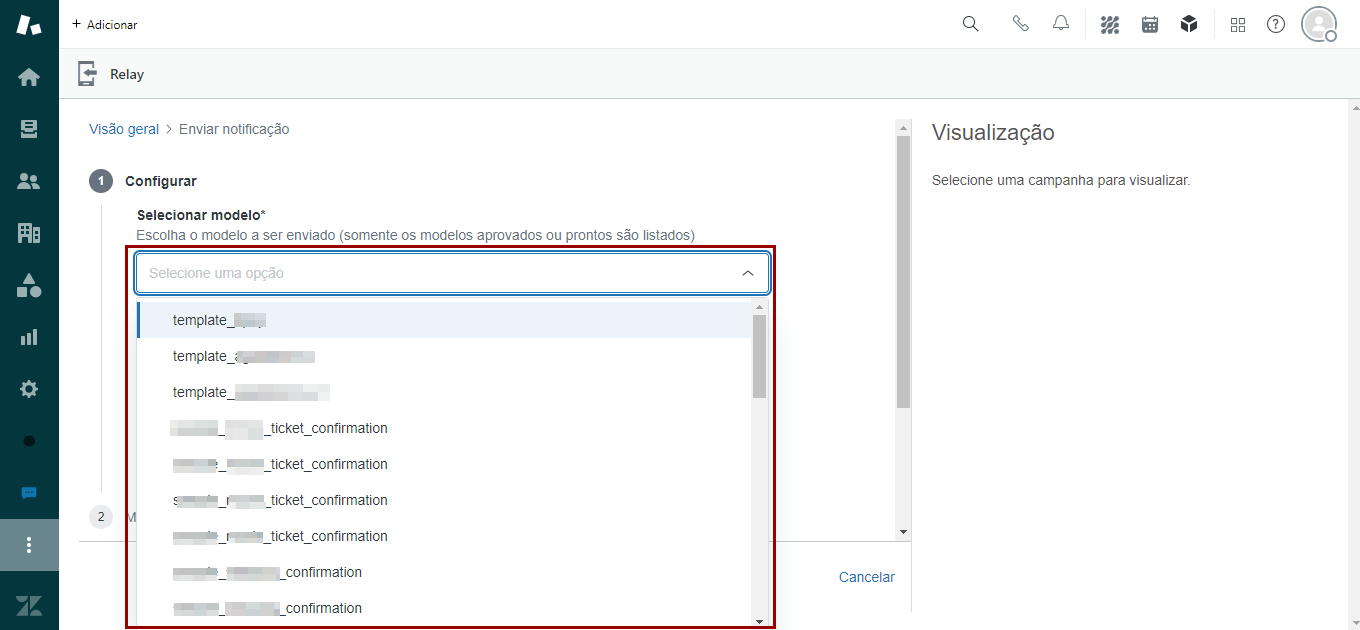Screen dimensions: 1360x630
Task: Open Organizations building icon
Action: (x=29, y=233)
